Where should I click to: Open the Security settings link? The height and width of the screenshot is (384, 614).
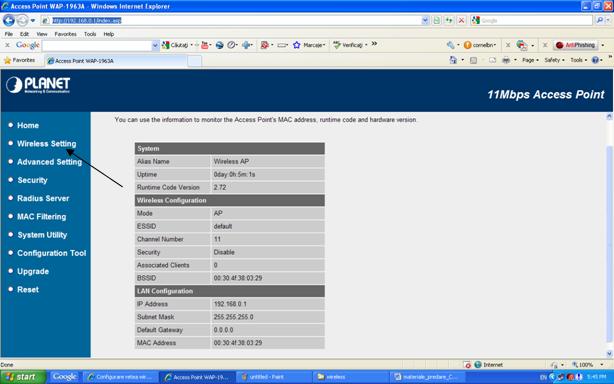point(33,180)
